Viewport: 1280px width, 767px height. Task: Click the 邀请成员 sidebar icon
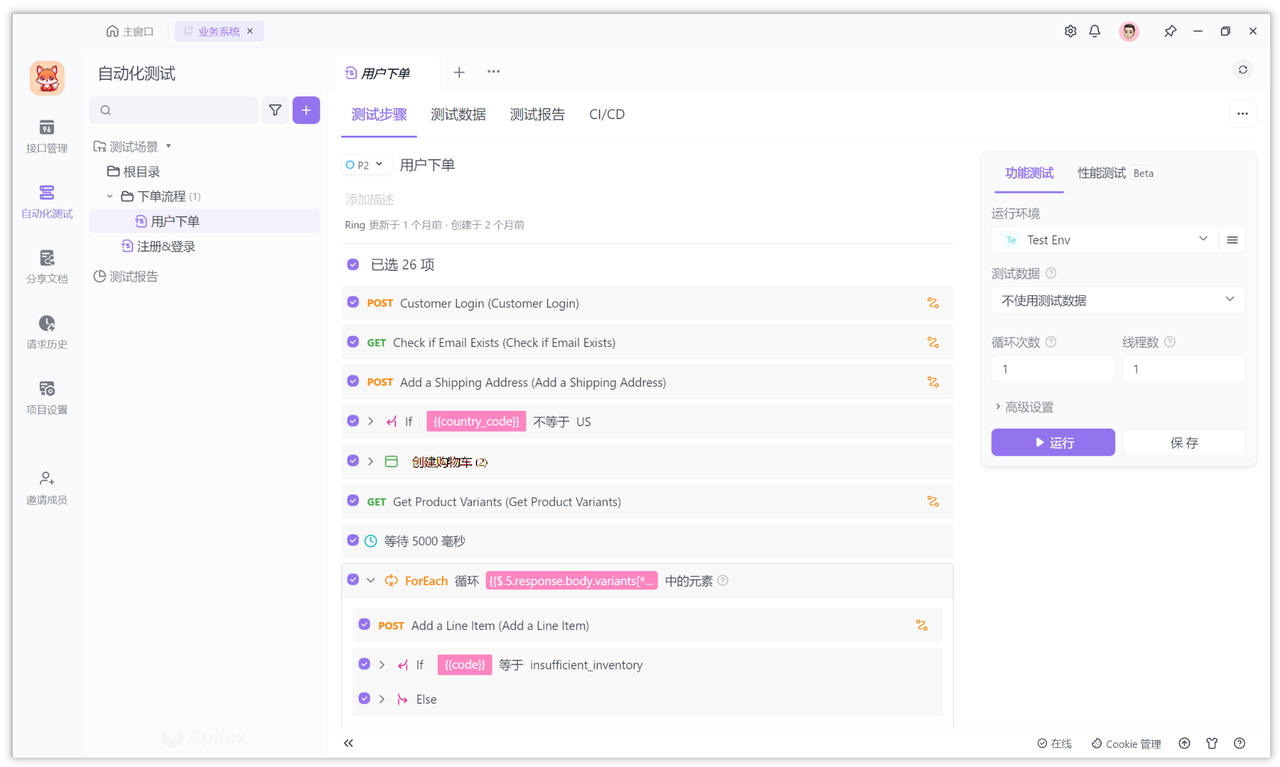[x=46, y=486]
